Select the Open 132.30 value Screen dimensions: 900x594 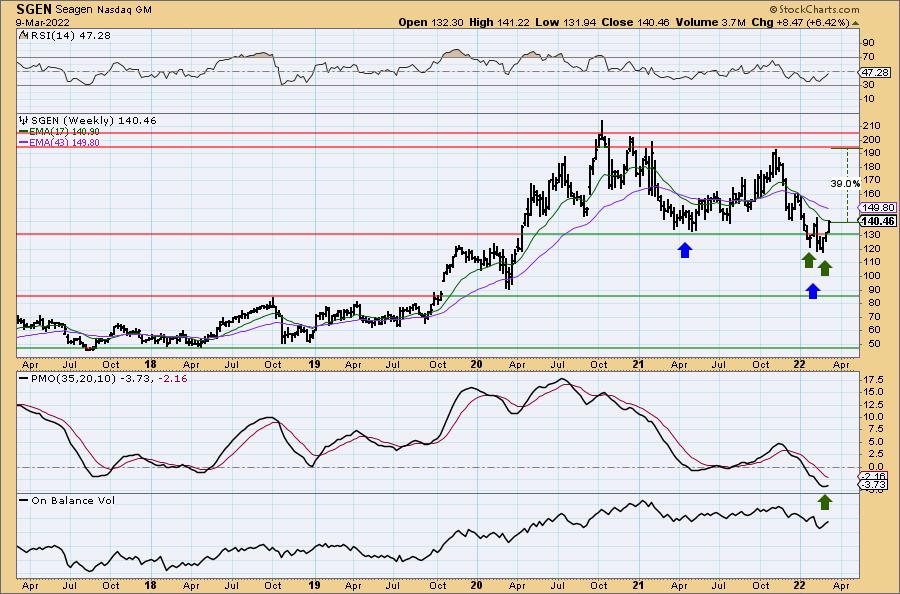[432, 22]
